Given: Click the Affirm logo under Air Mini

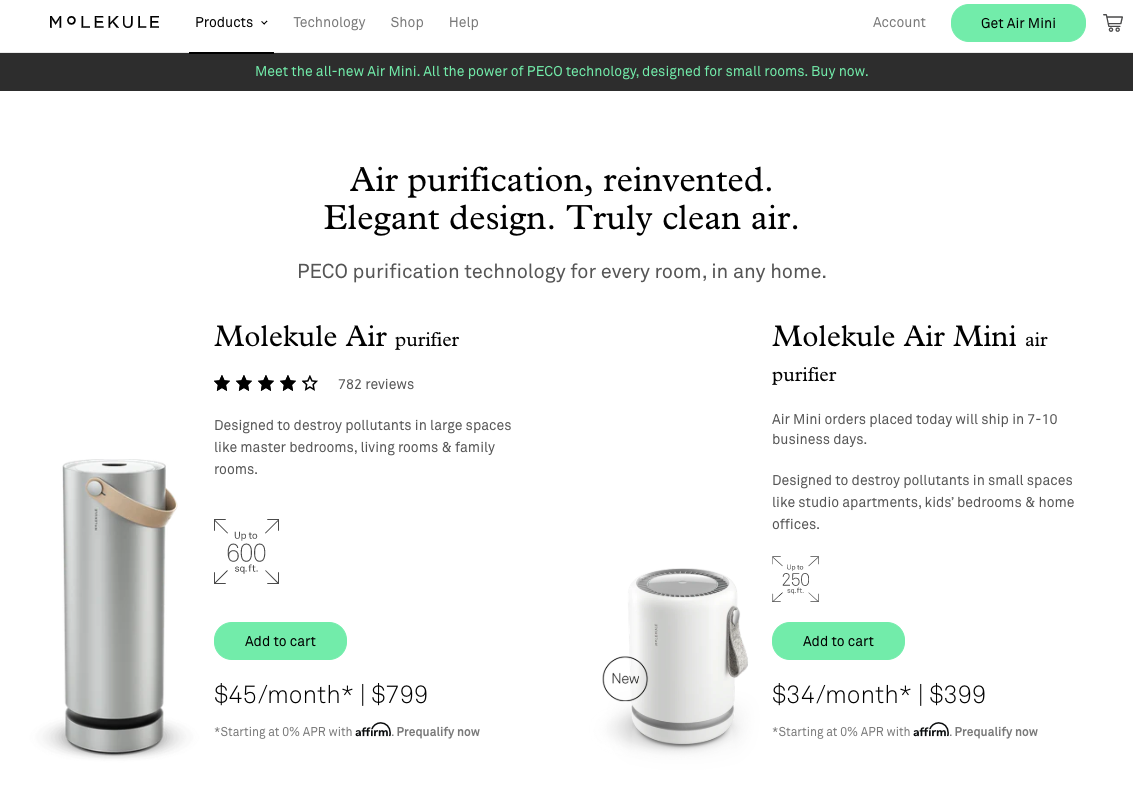Looking at the screenshot, I should (x=931, y=730).
